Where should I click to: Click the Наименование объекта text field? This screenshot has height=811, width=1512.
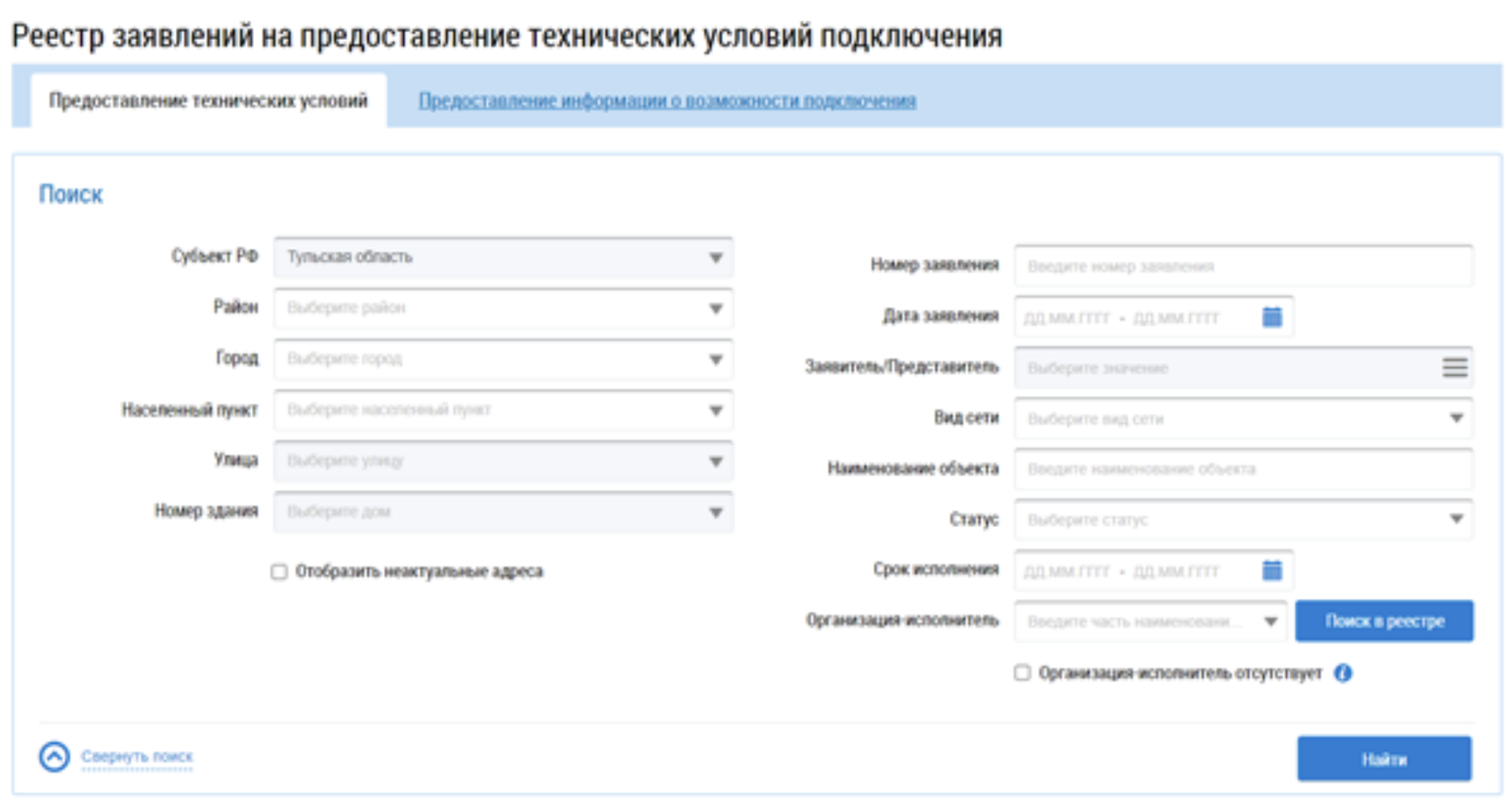(x=1242, y=469)
